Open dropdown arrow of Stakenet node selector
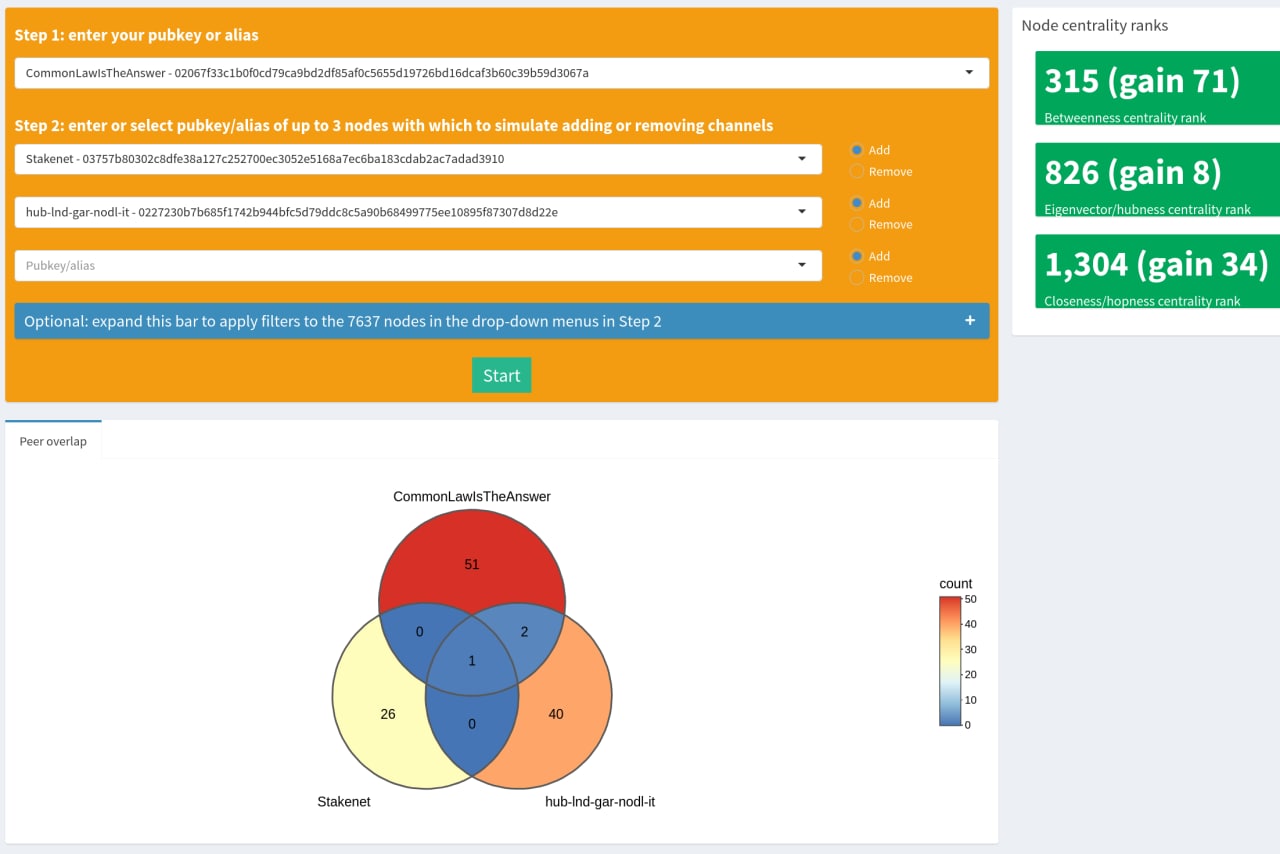 point(802,159)
